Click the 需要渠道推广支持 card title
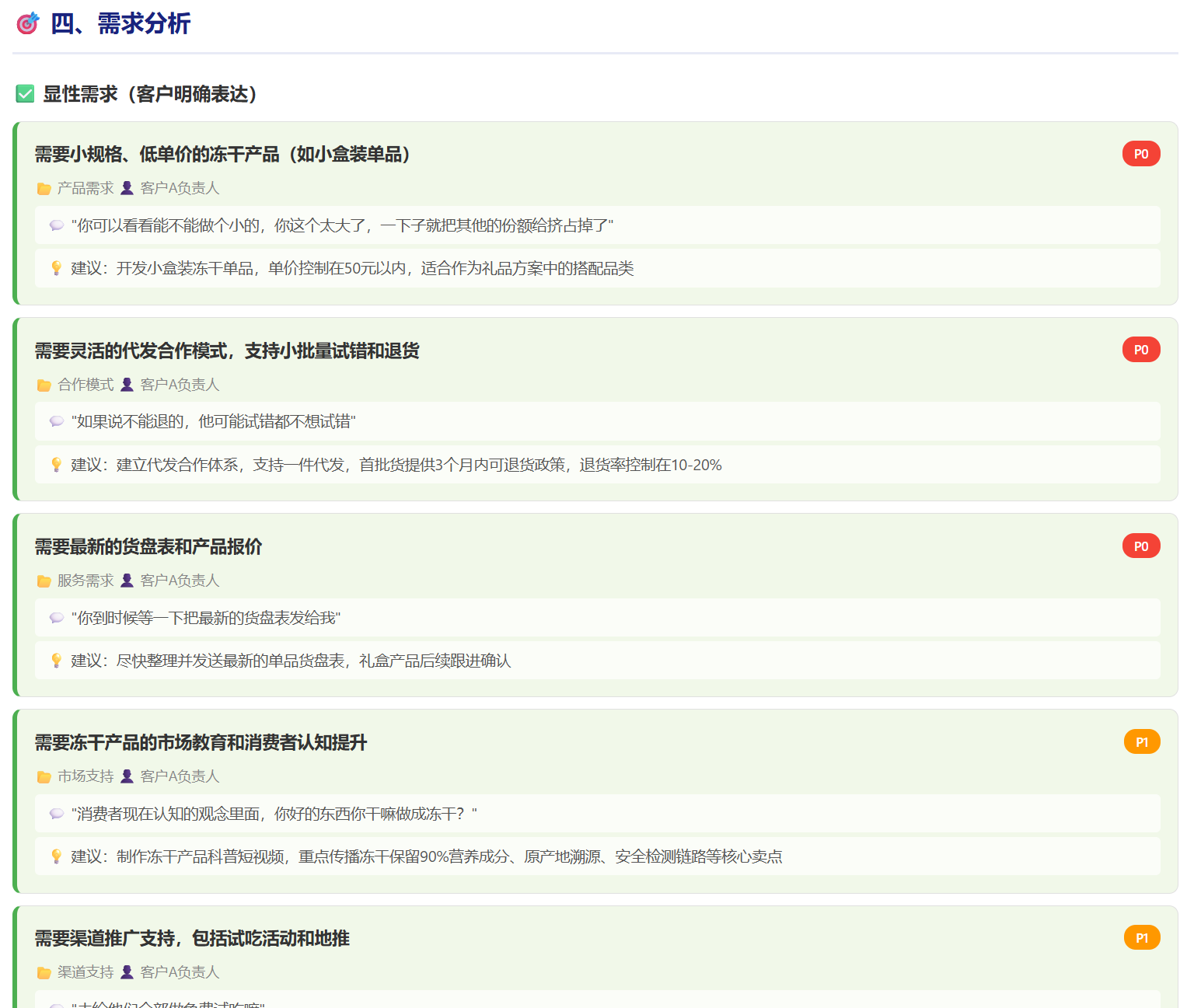This screenshot has height=1008, width=1180. (192, 939)
